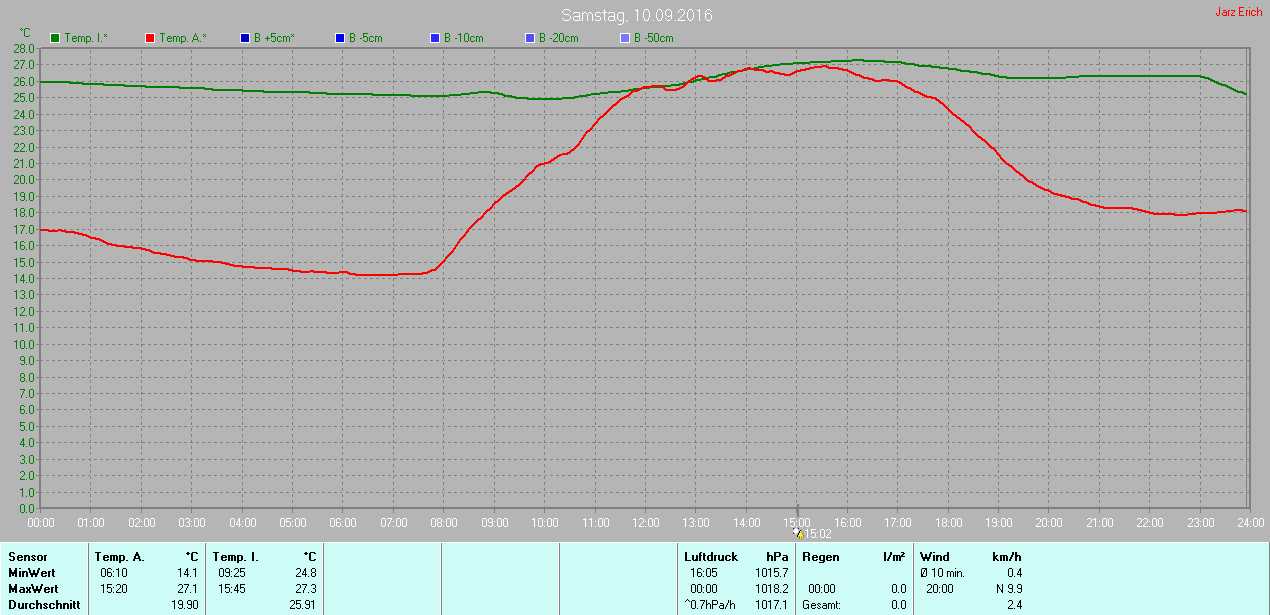Viewport: 1270px width, 615px height.
Task: Click the Durchschnitt row label
Action: pyautogui.click(x=44, y=605)
